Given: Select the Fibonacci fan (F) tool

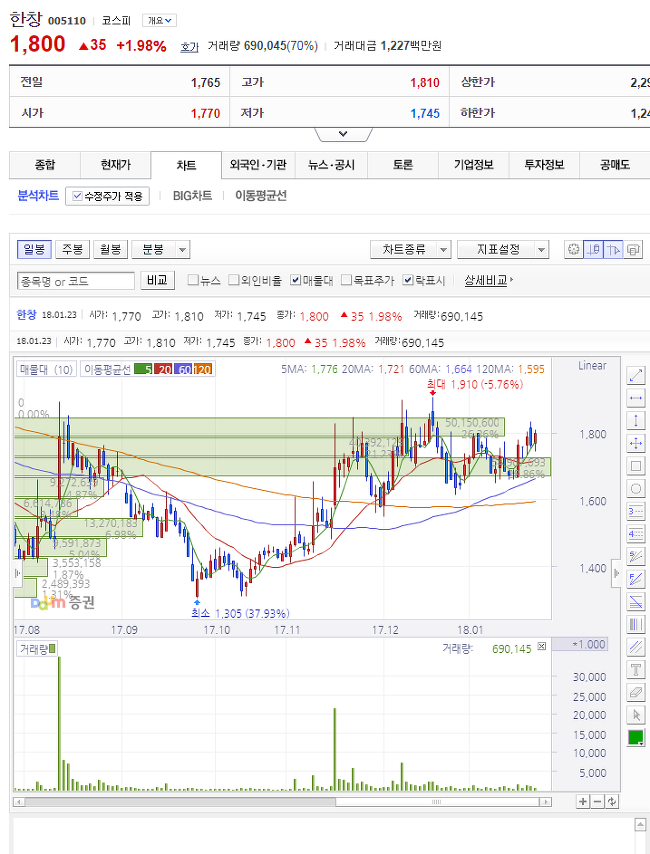Looking at the screenshot, I should [636, 579].
